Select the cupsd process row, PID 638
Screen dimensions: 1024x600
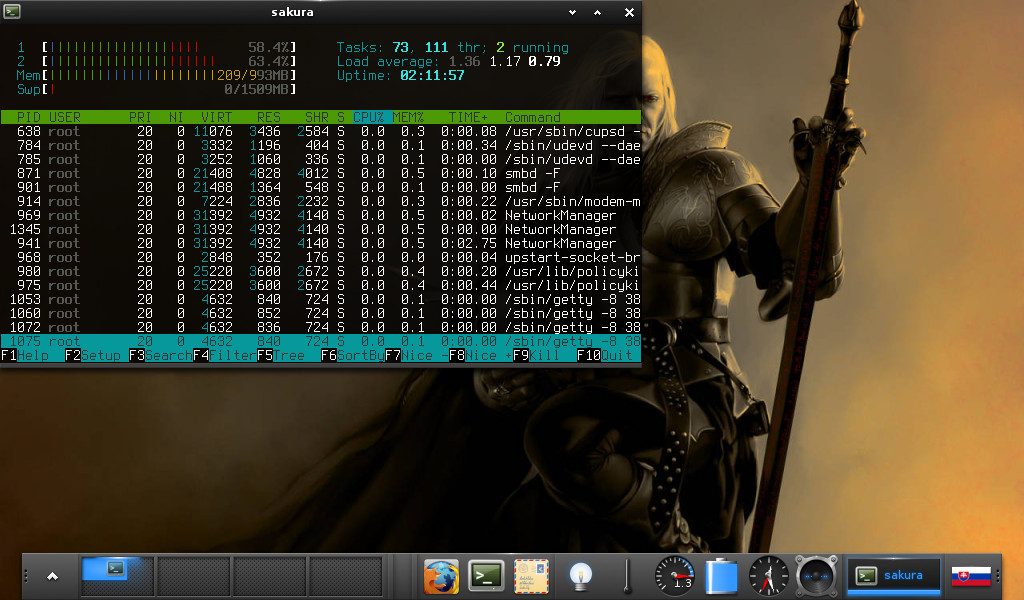pos(321,131)
